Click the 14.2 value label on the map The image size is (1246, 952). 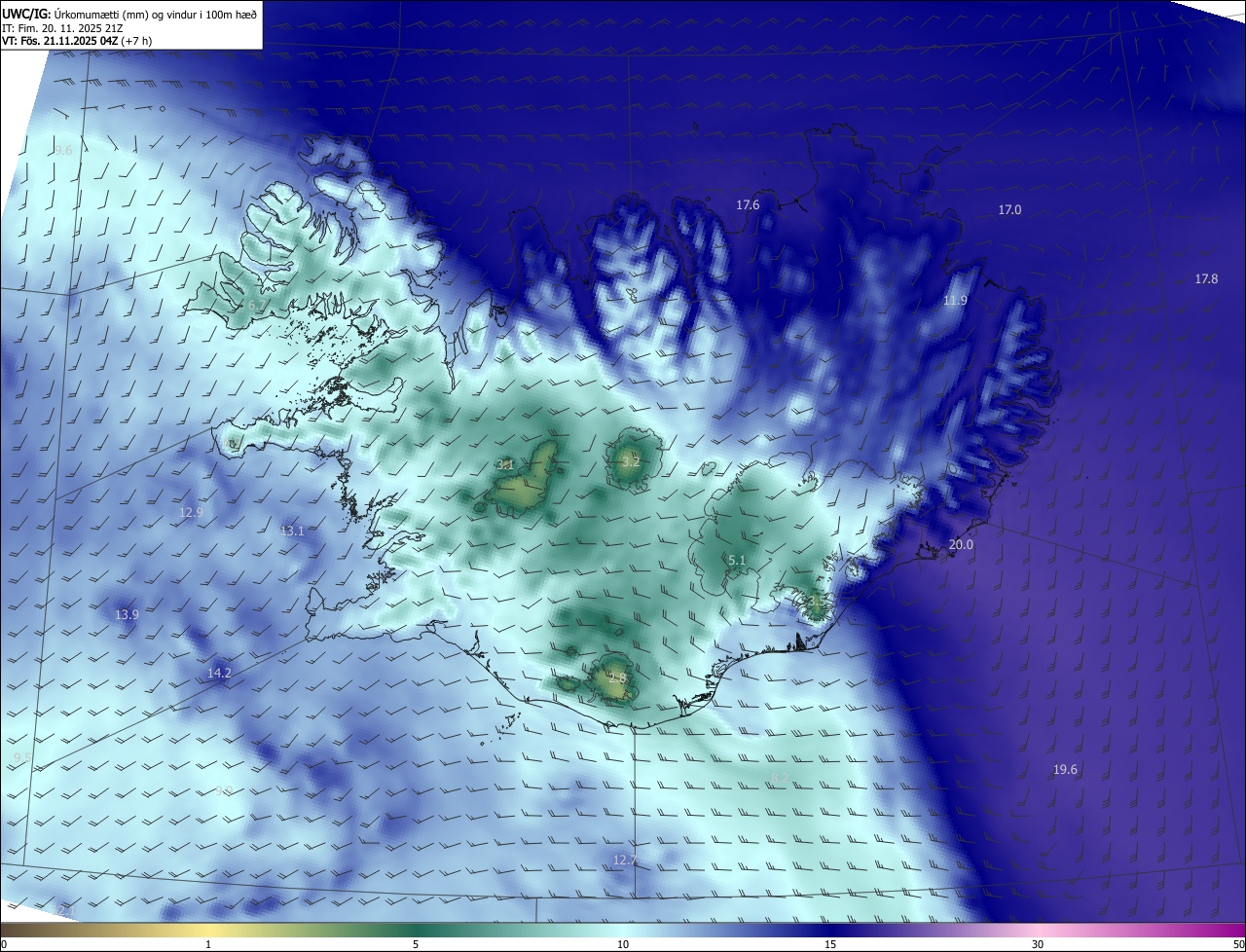219,673
